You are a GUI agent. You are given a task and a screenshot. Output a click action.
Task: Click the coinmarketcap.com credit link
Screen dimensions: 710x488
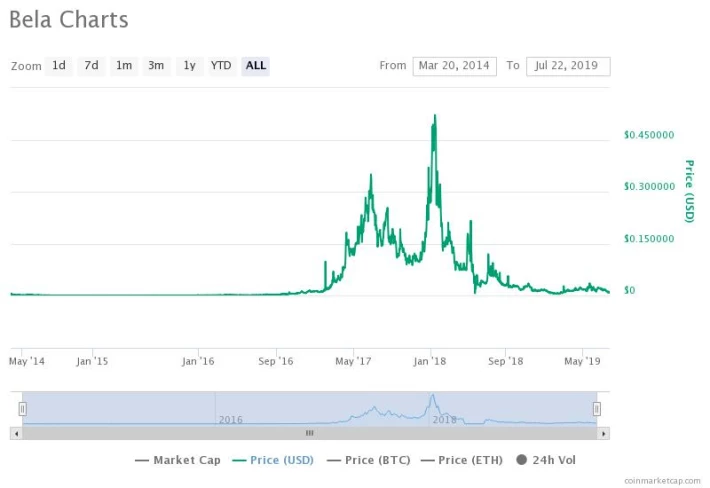point(662,480)
